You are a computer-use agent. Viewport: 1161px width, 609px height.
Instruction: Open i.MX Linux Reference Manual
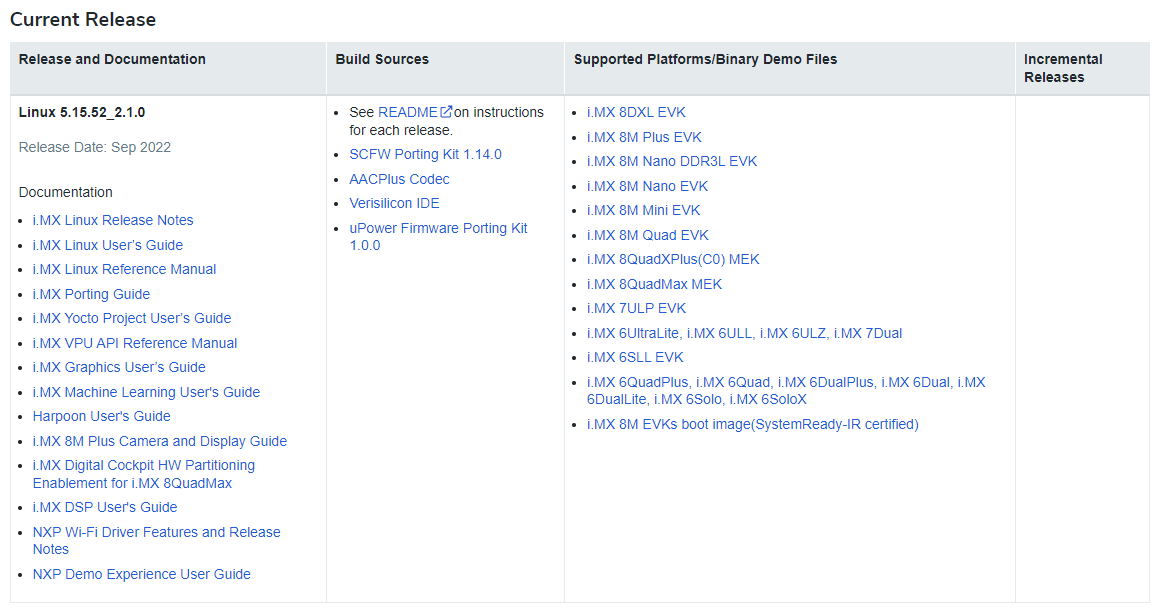tap(124, 269)
